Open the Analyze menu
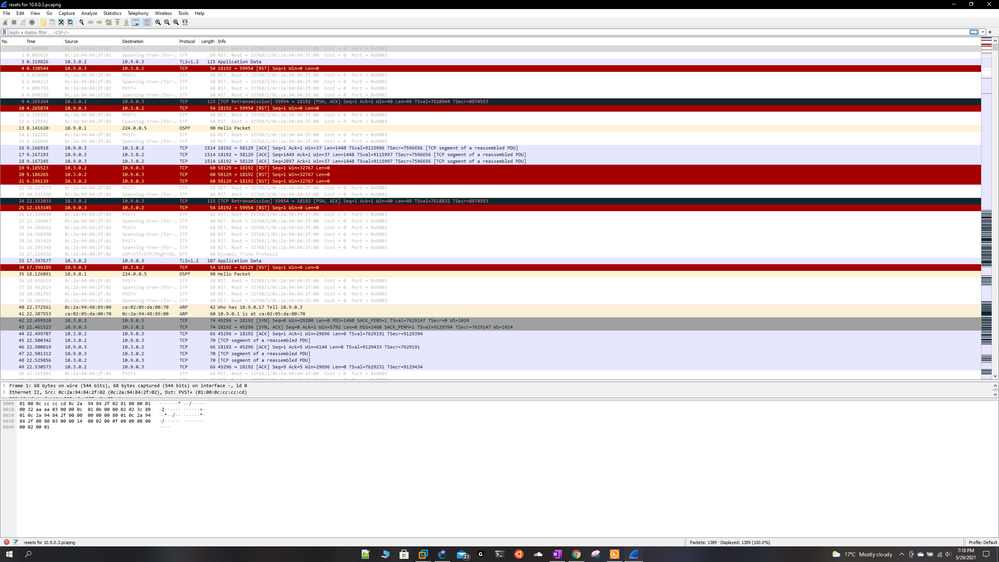This screenshot has height=562, width=999. 89,13
